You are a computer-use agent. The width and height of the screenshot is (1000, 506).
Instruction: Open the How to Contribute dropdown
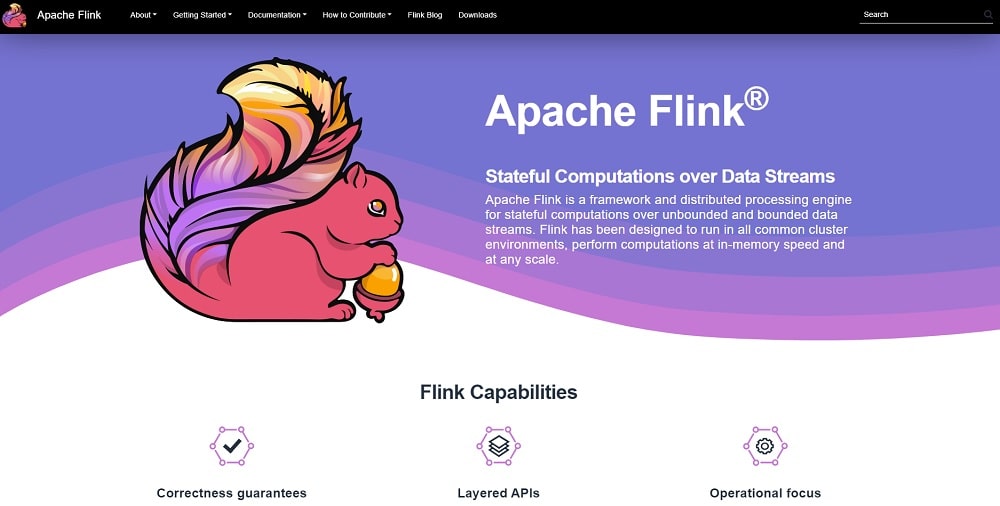click(x=357, y=15)
